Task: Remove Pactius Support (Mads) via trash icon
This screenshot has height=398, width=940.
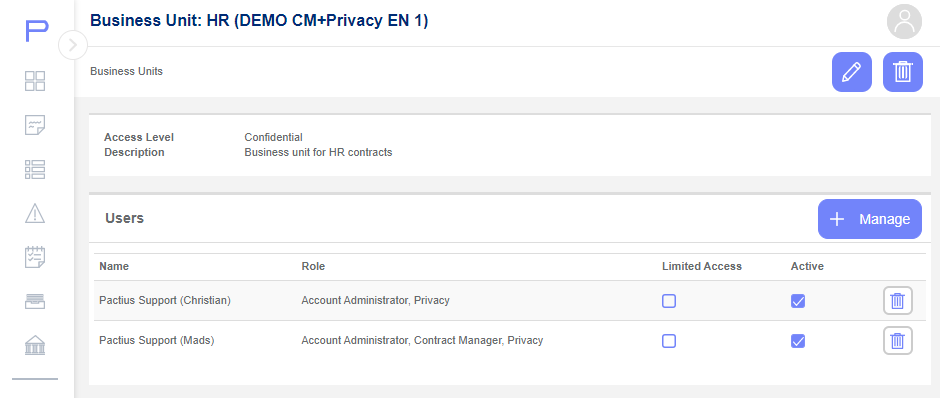Action: point(897,341)
